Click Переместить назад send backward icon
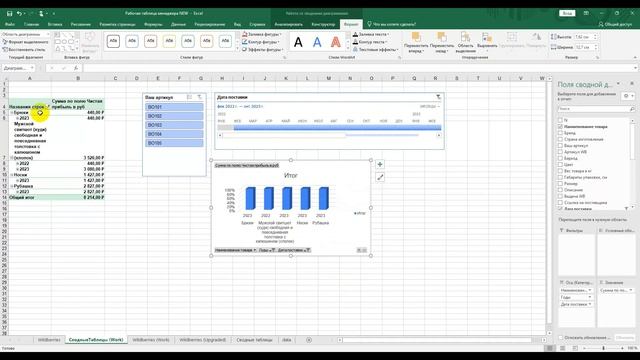640x360 pixels. pyautogui.click(x=442, y=38)
